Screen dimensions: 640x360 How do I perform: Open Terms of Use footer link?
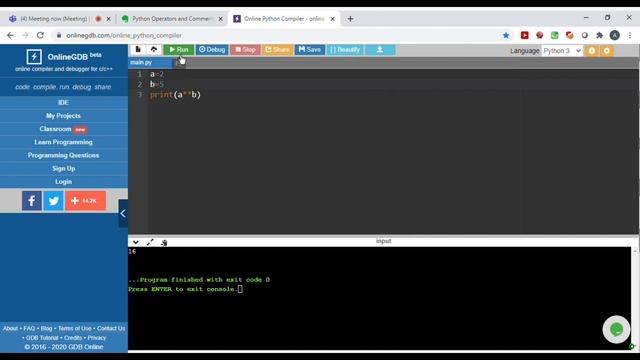click(75, 328)
